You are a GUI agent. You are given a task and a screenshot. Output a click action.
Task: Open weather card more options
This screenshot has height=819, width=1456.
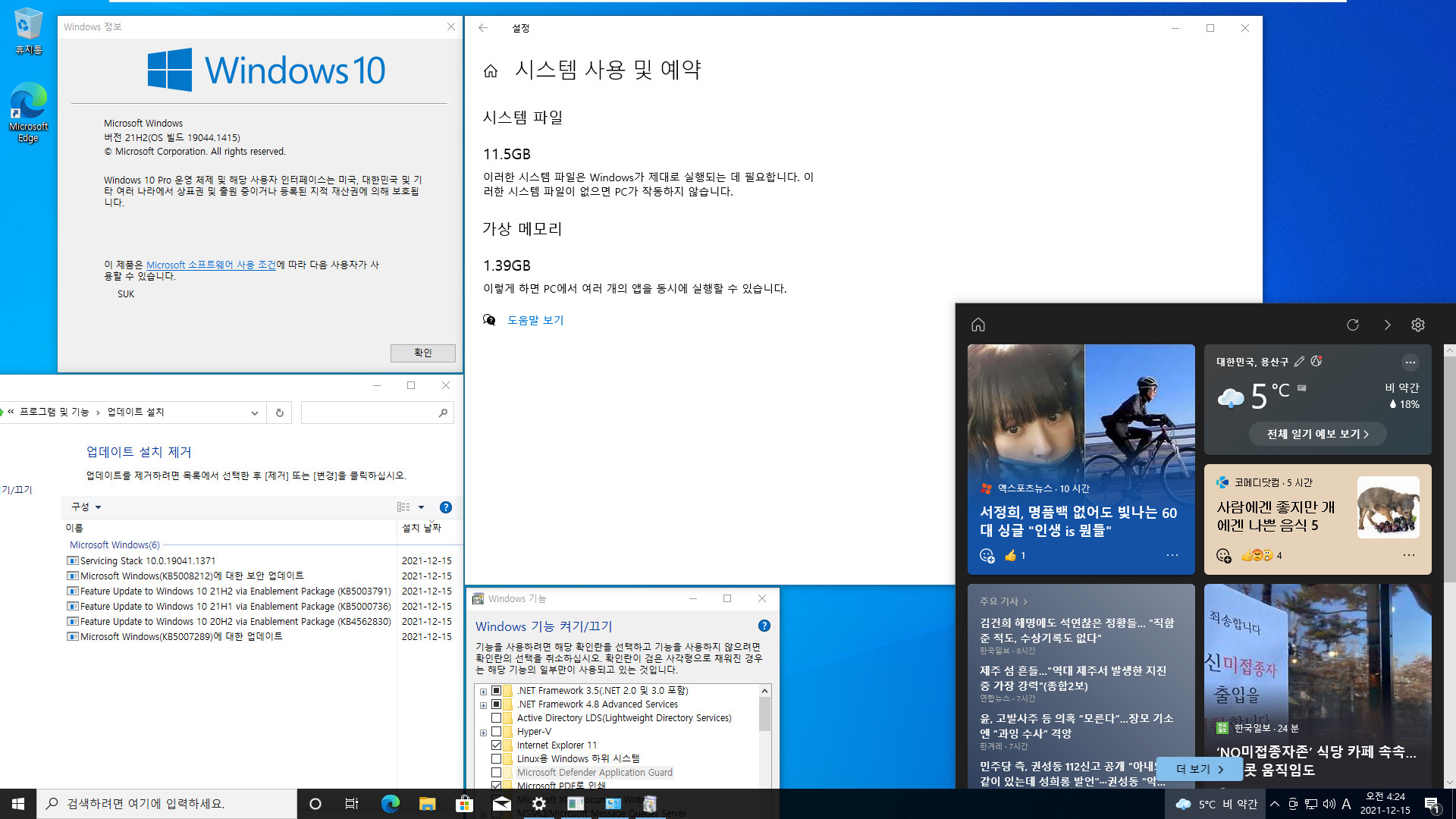(x=1410, y=362)
